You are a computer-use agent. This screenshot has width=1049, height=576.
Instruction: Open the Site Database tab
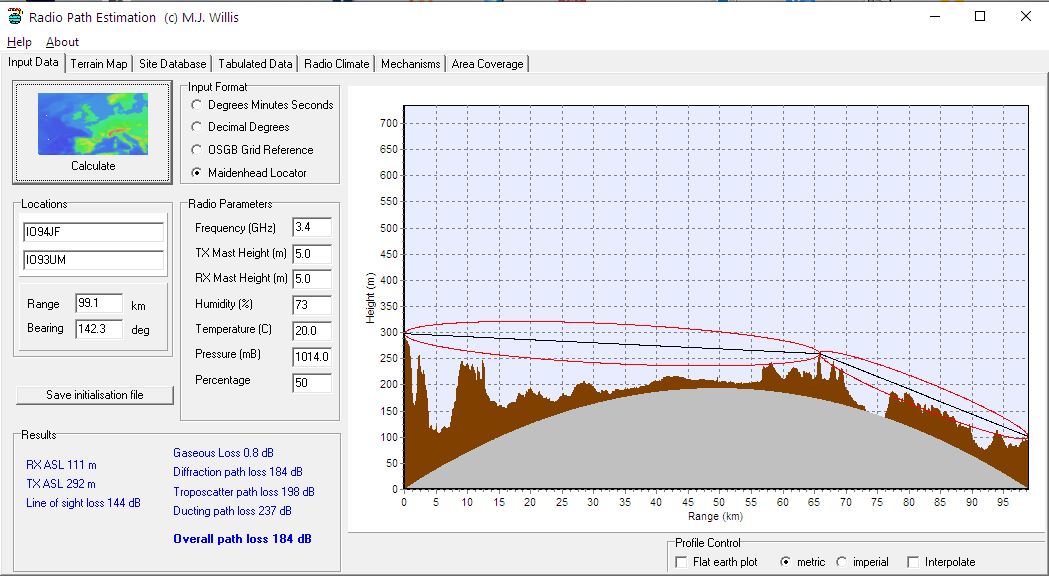172,64
